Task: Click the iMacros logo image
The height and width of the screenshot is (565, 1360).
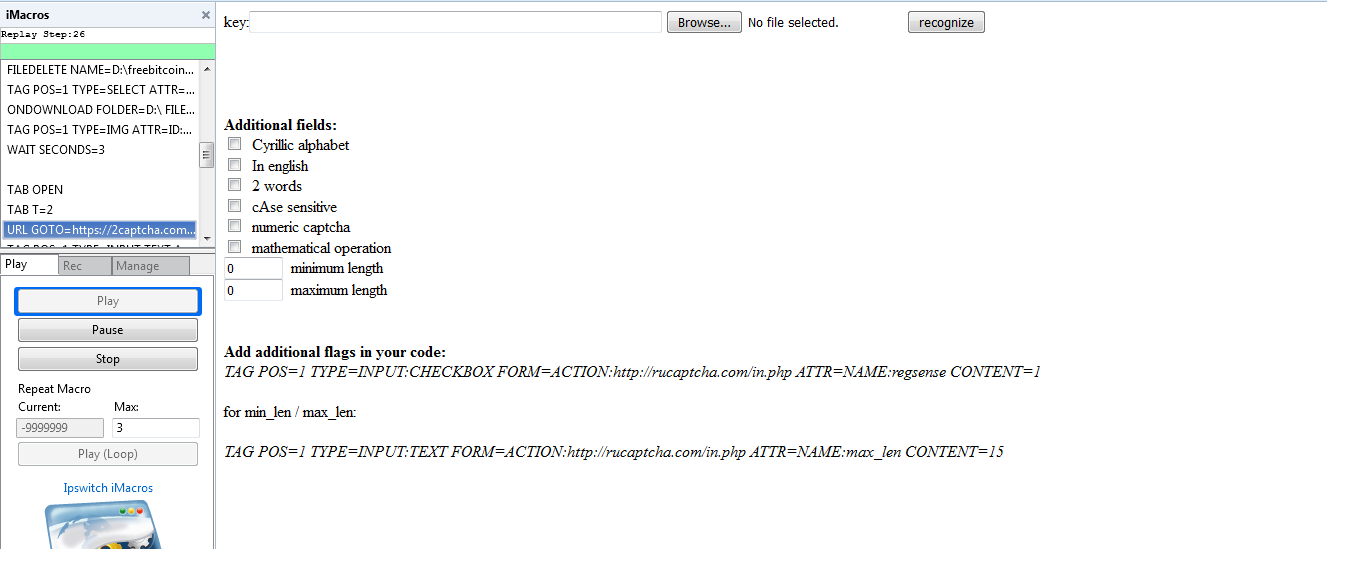Action: click(104, 524)
